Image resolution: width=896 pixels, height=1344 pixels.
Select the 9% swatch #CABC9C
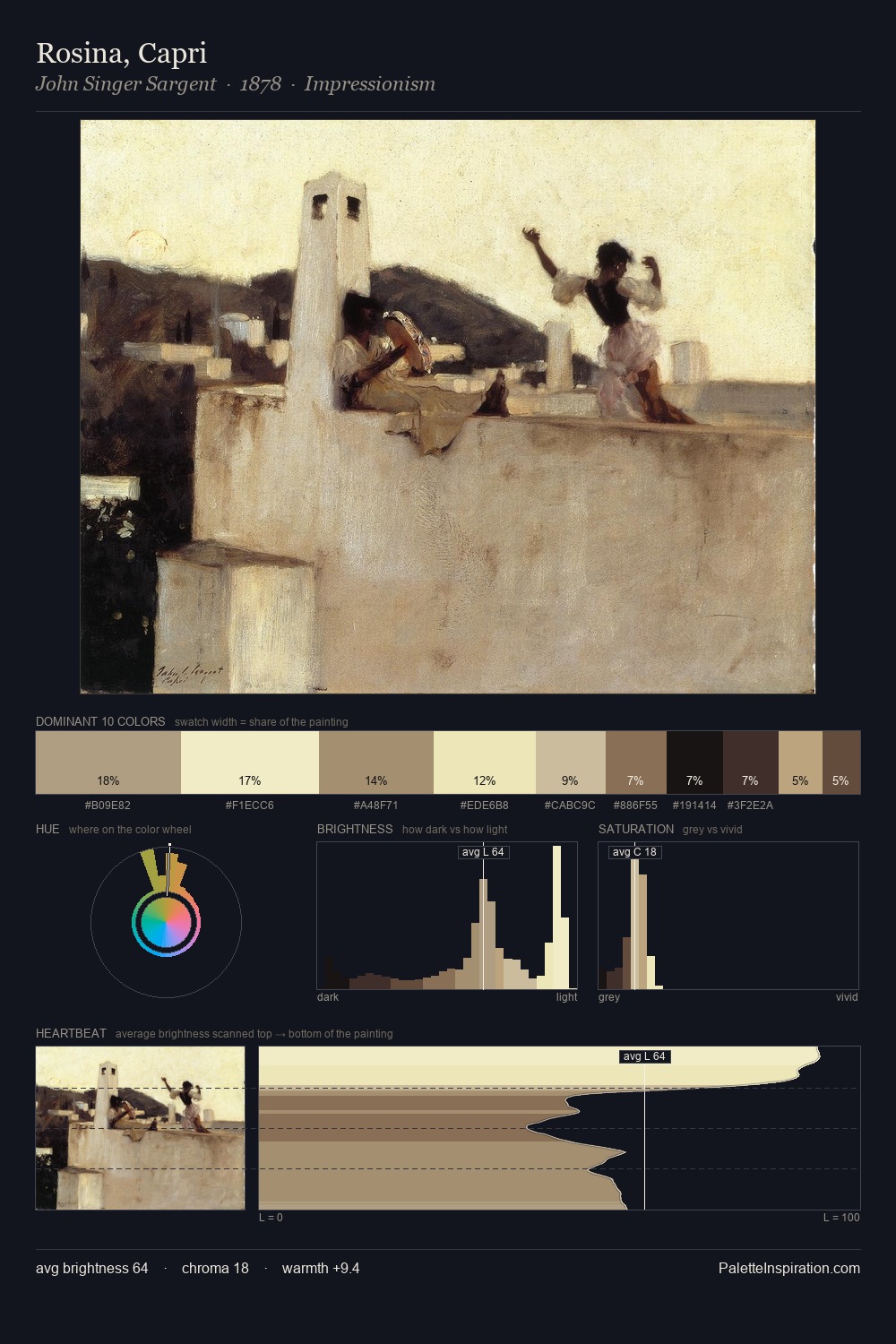(571, 762)
